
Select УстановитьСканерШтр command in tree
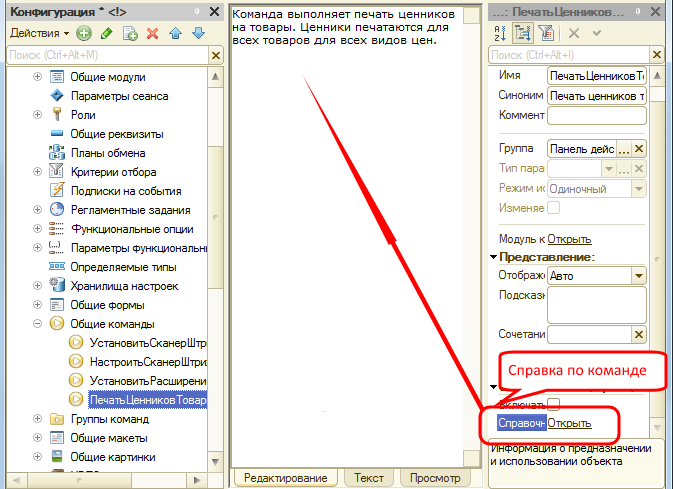pos(148,343)
